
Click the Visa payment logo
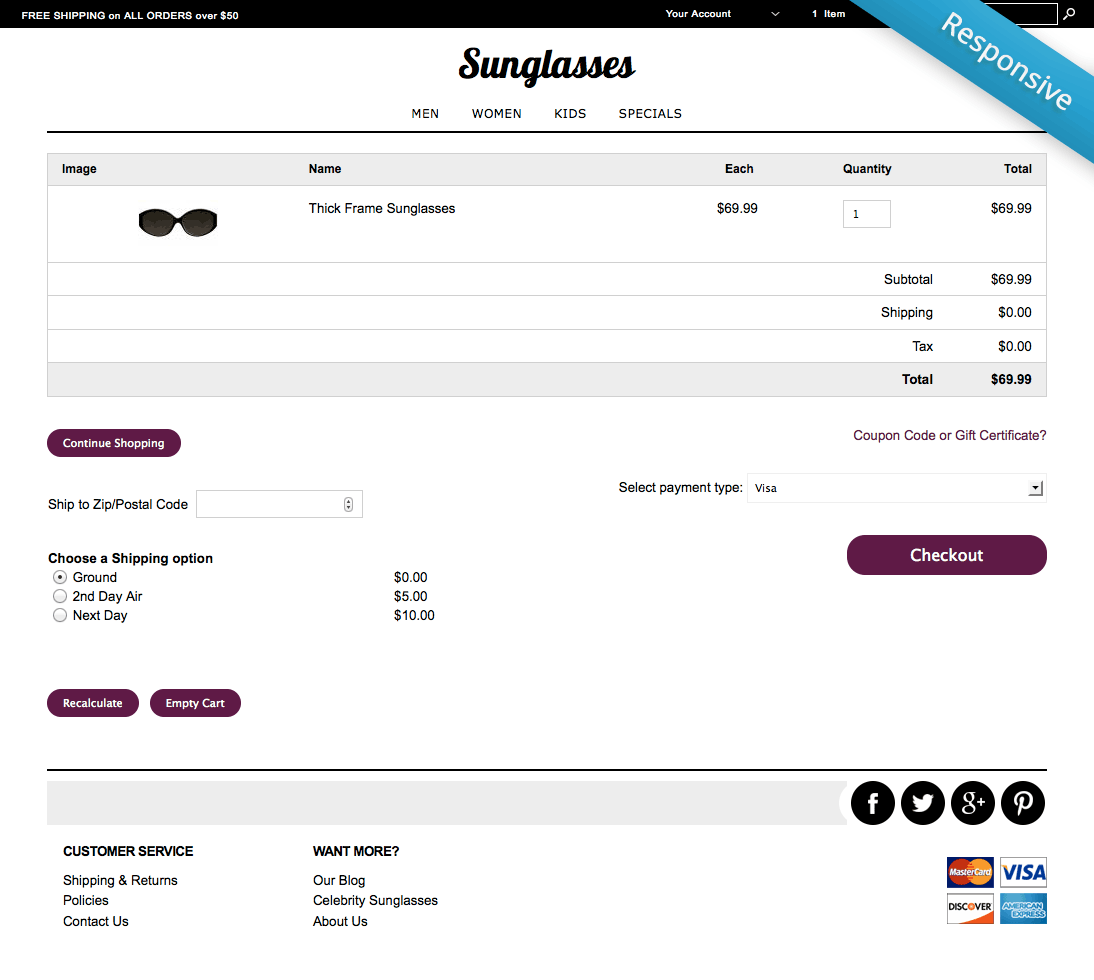[1023, 872]
